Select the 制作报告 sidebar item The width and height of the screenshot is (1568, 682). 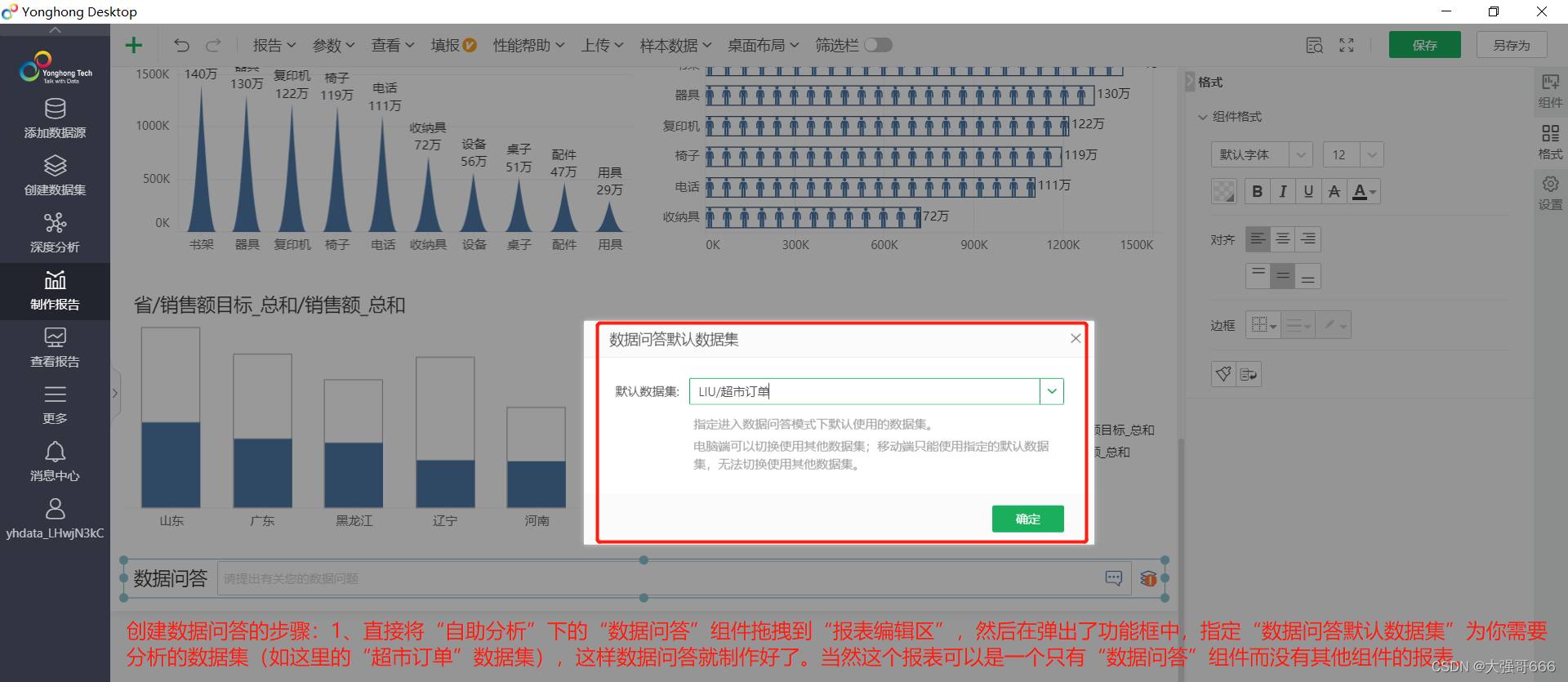tap(55, 291)
